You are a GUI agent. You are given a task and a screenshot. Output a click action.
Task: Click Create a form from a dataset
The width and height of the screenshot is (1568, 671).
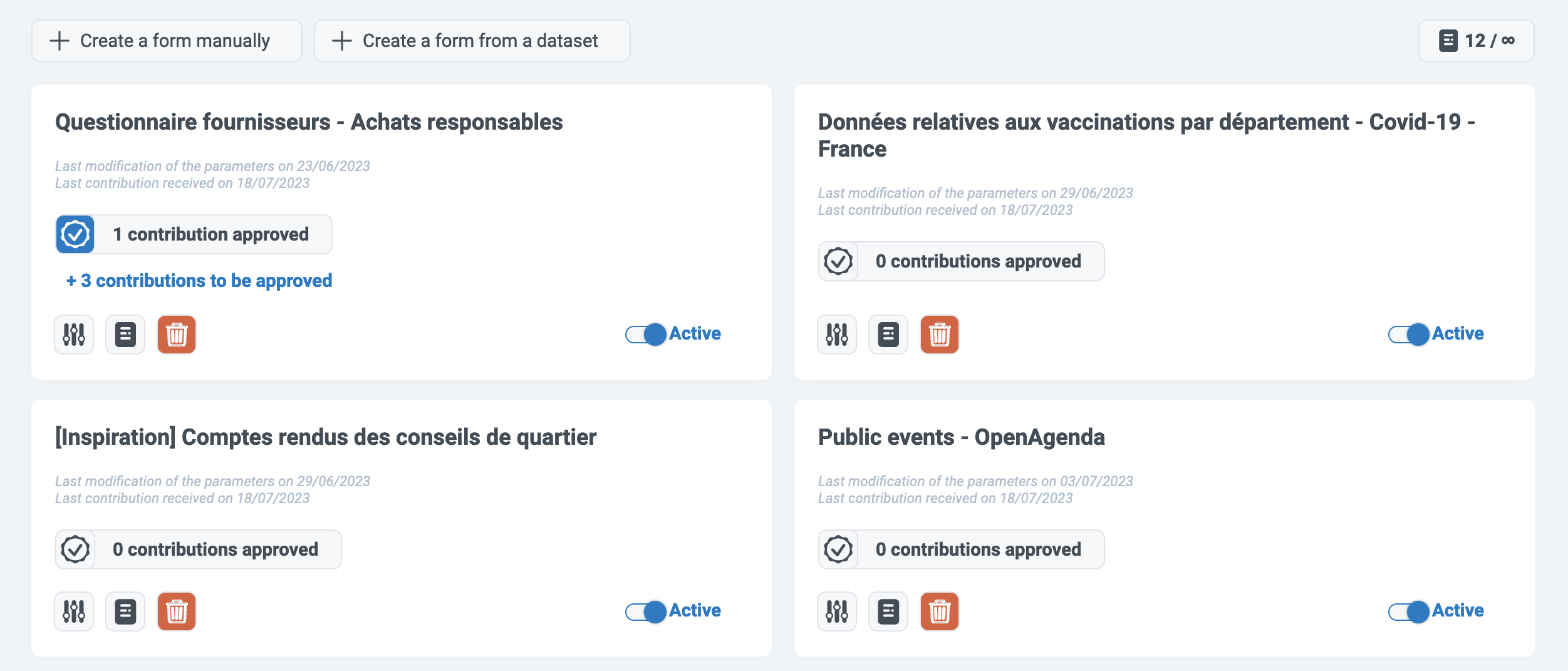click(472, 41)
